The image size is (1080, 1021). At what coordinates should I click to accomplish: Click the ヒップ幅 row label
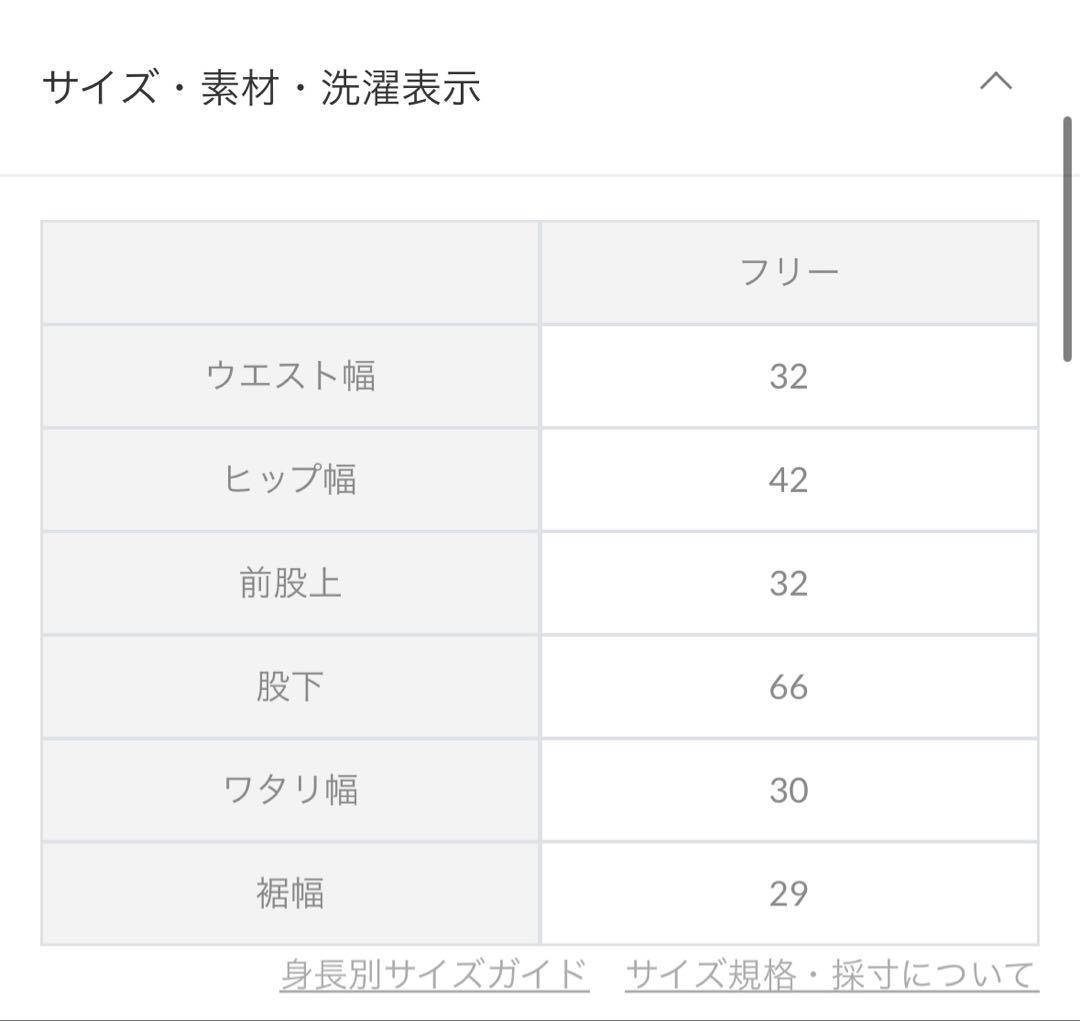[x=290, y=480]
